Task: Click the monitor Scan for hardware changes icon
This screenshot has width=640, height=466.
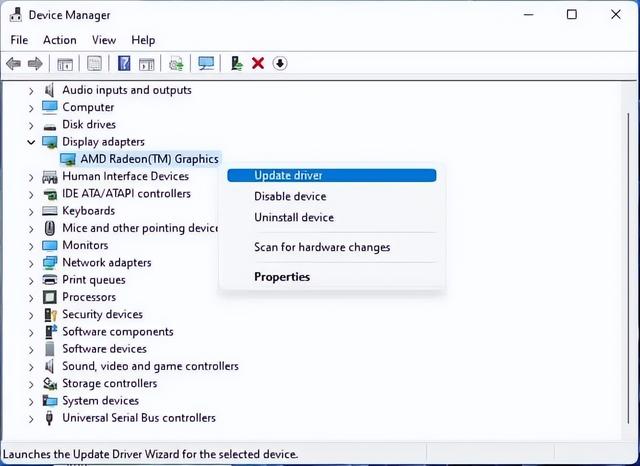Action: pyautogui.click(x=206, y=64)
